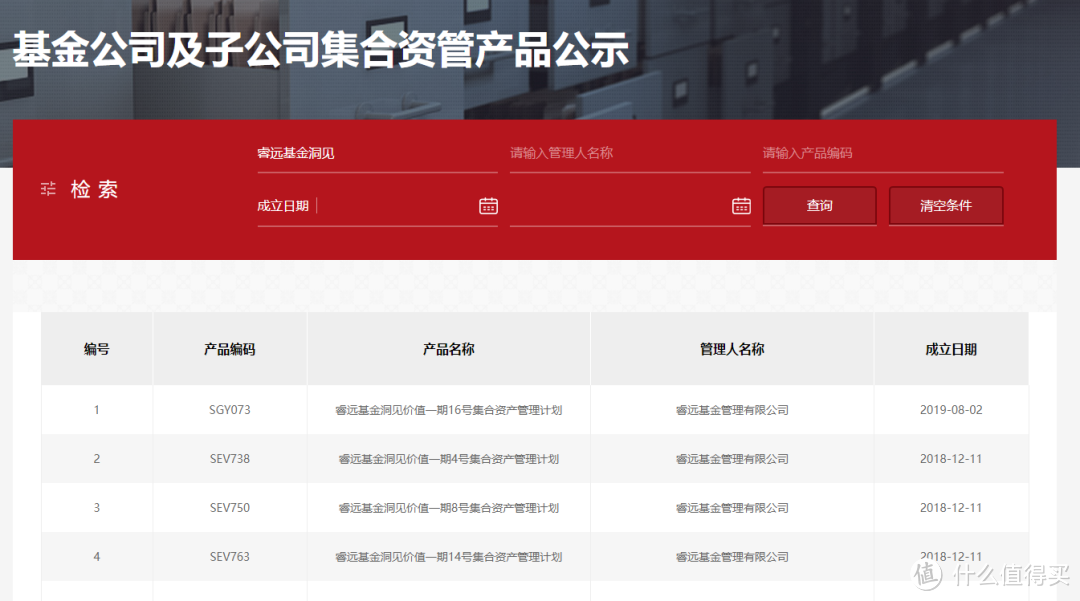Click the 成立日期 column header
The height and width of the screenshot is (601, 1080).
click(x=951, y=349)
